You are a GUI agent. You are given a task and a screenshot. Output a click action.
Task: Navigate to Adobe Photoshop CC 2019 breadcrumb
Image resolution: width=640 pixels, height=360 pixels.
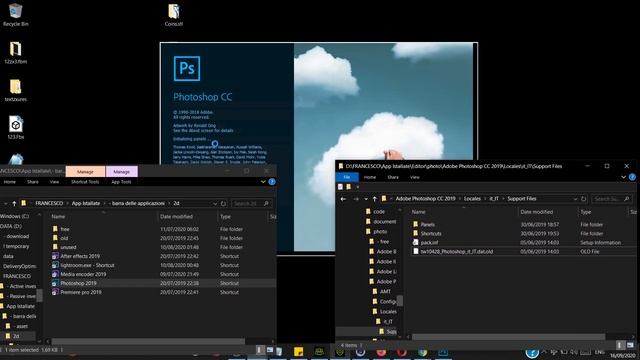425,199
